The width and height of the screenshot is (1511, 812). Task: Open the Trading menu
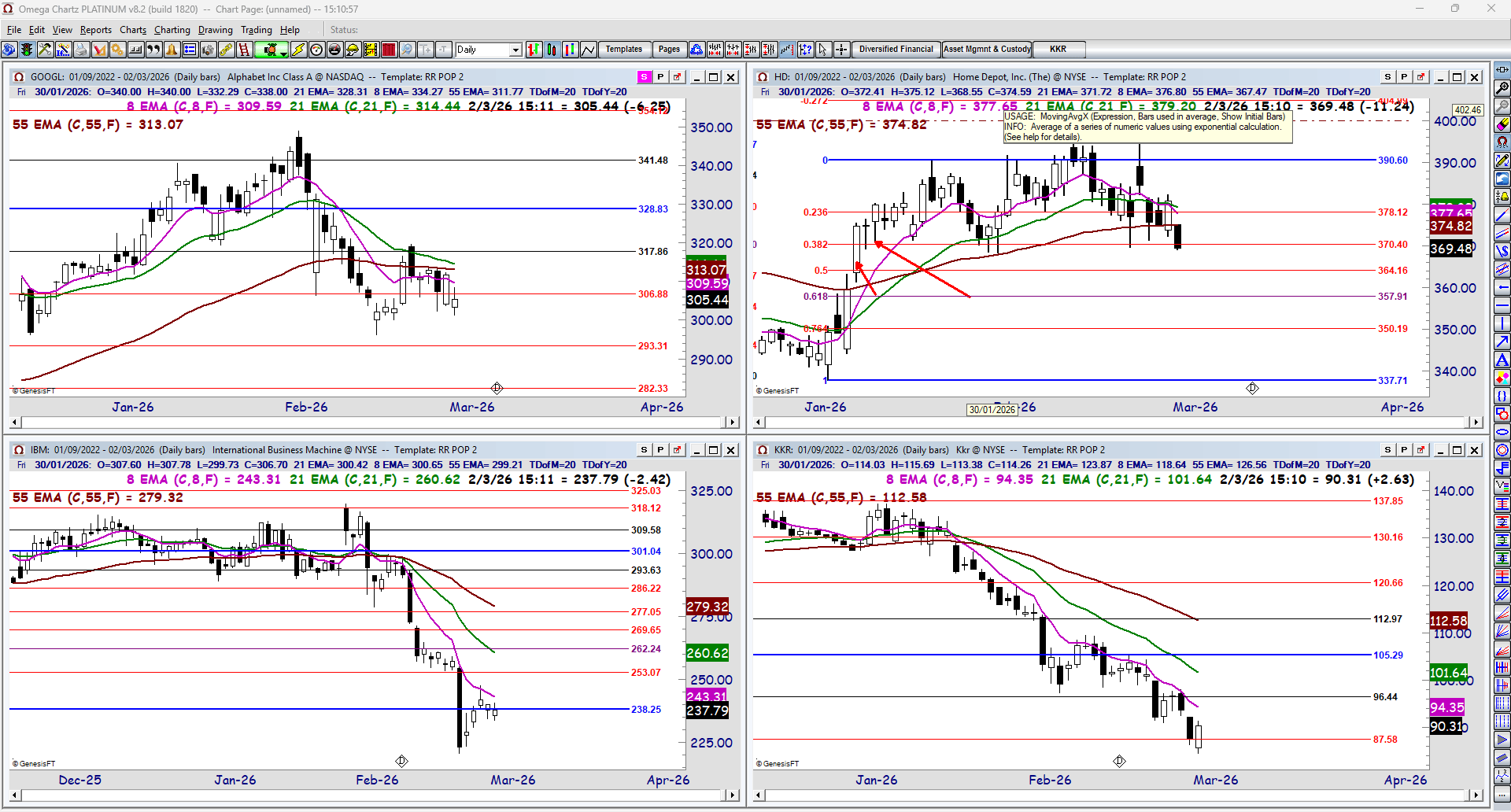tap(257, 30)
